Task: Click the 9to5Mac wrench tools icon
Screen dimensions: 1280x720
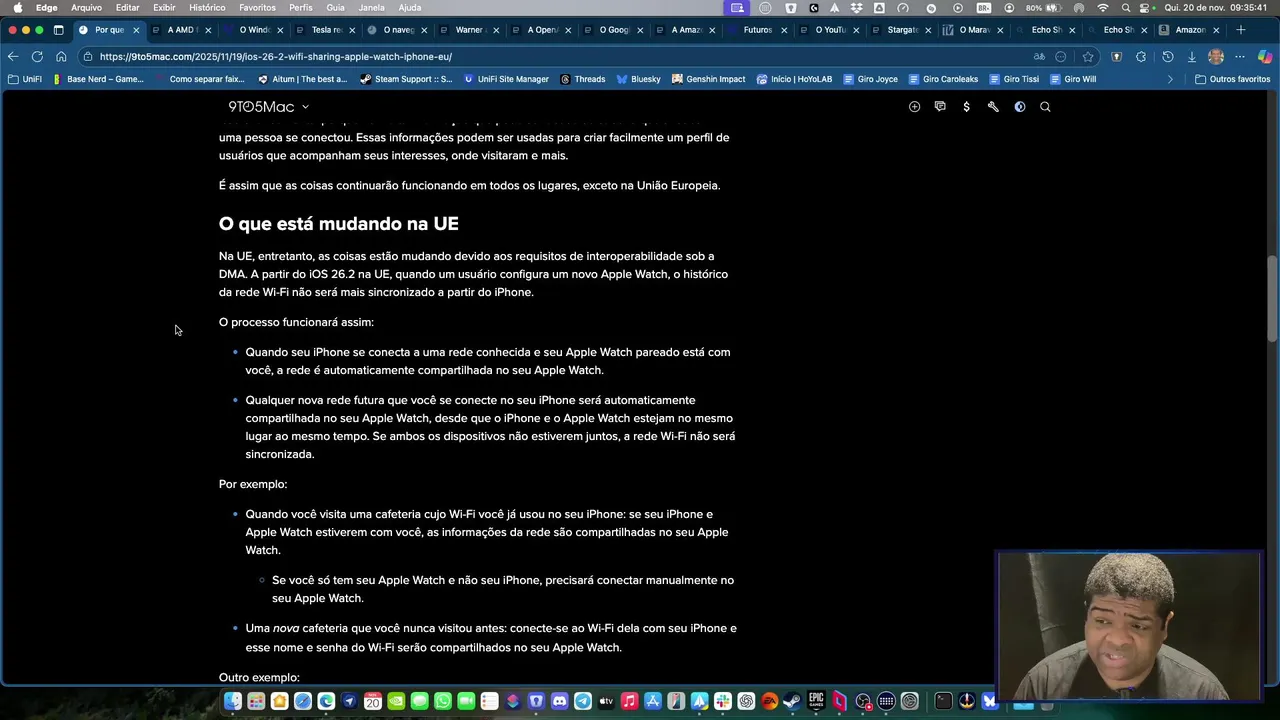Action: (993, 107)
